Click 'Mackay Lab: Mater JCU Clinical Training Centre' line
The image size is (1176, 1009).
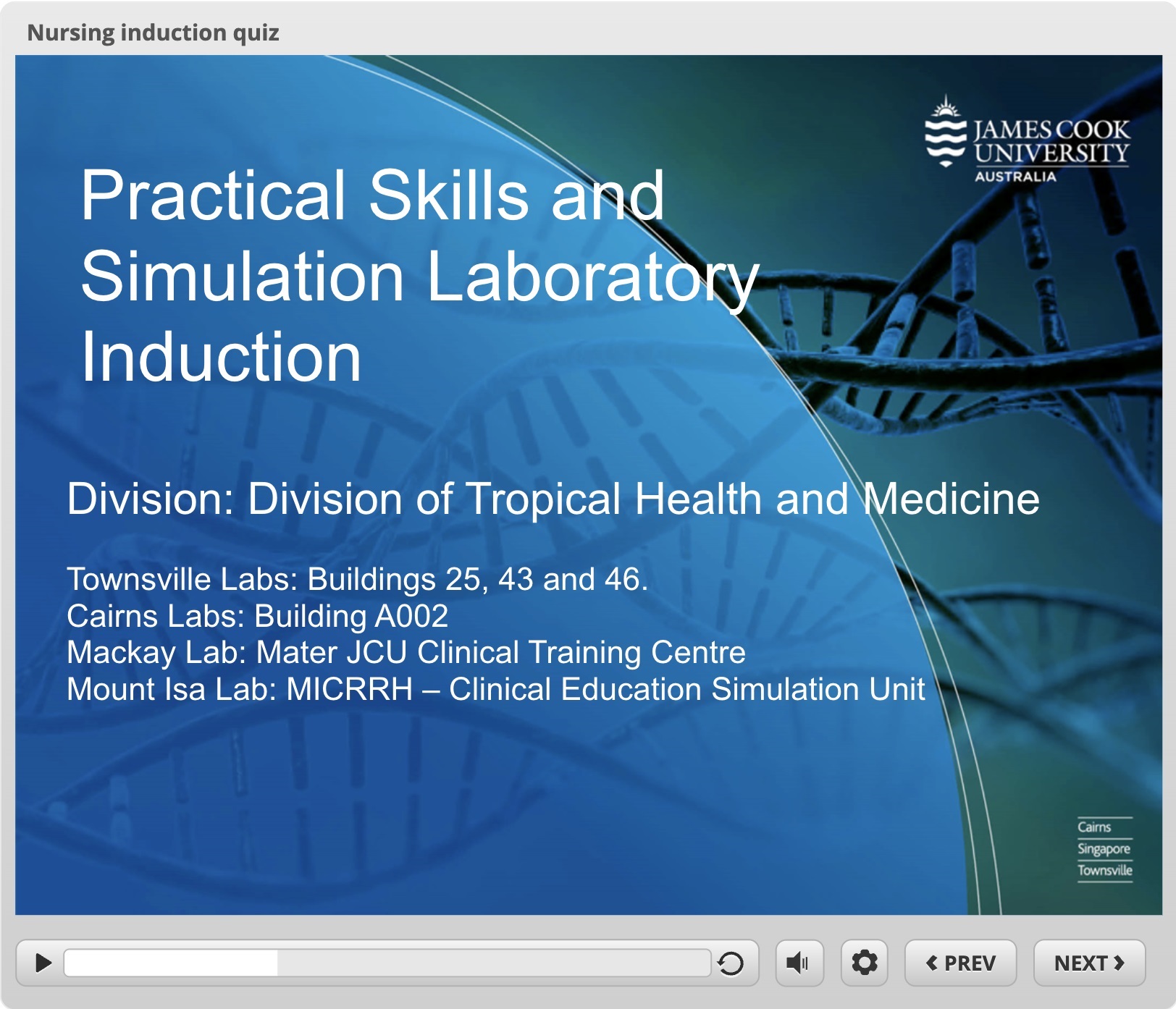tap(406, 652)
